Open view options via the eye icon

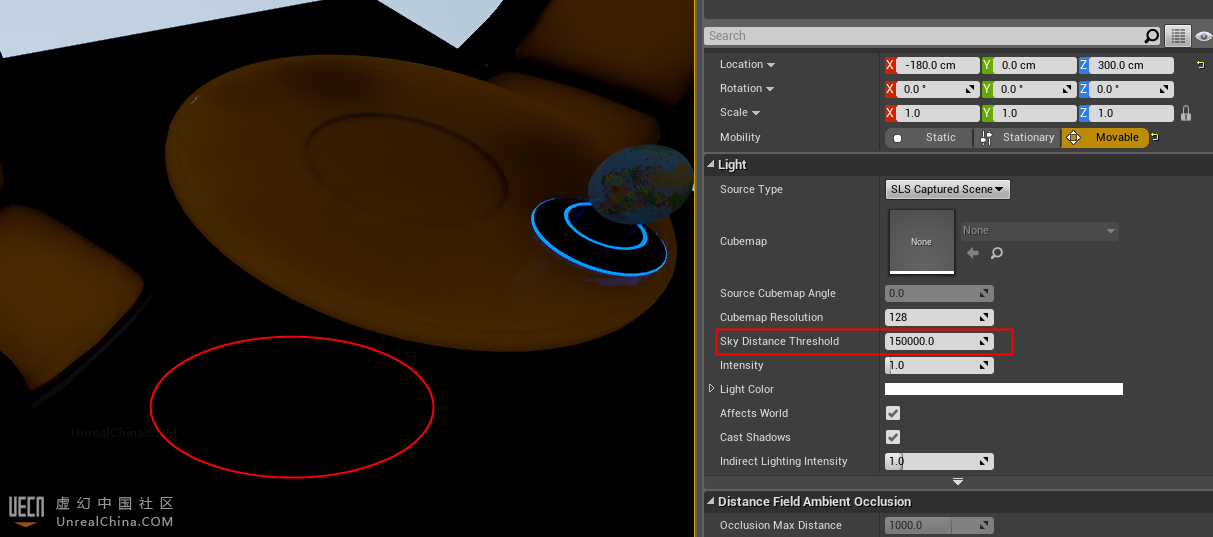1203,36
